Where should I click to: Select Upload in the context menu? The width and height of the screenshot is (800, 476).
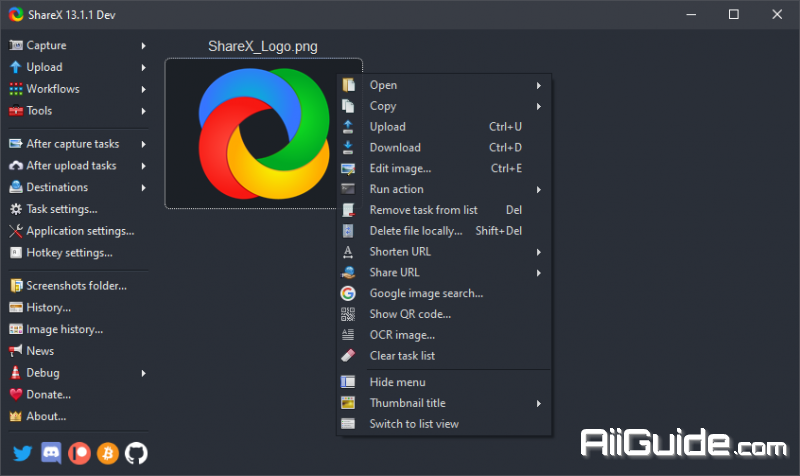(x=444, y=127)
